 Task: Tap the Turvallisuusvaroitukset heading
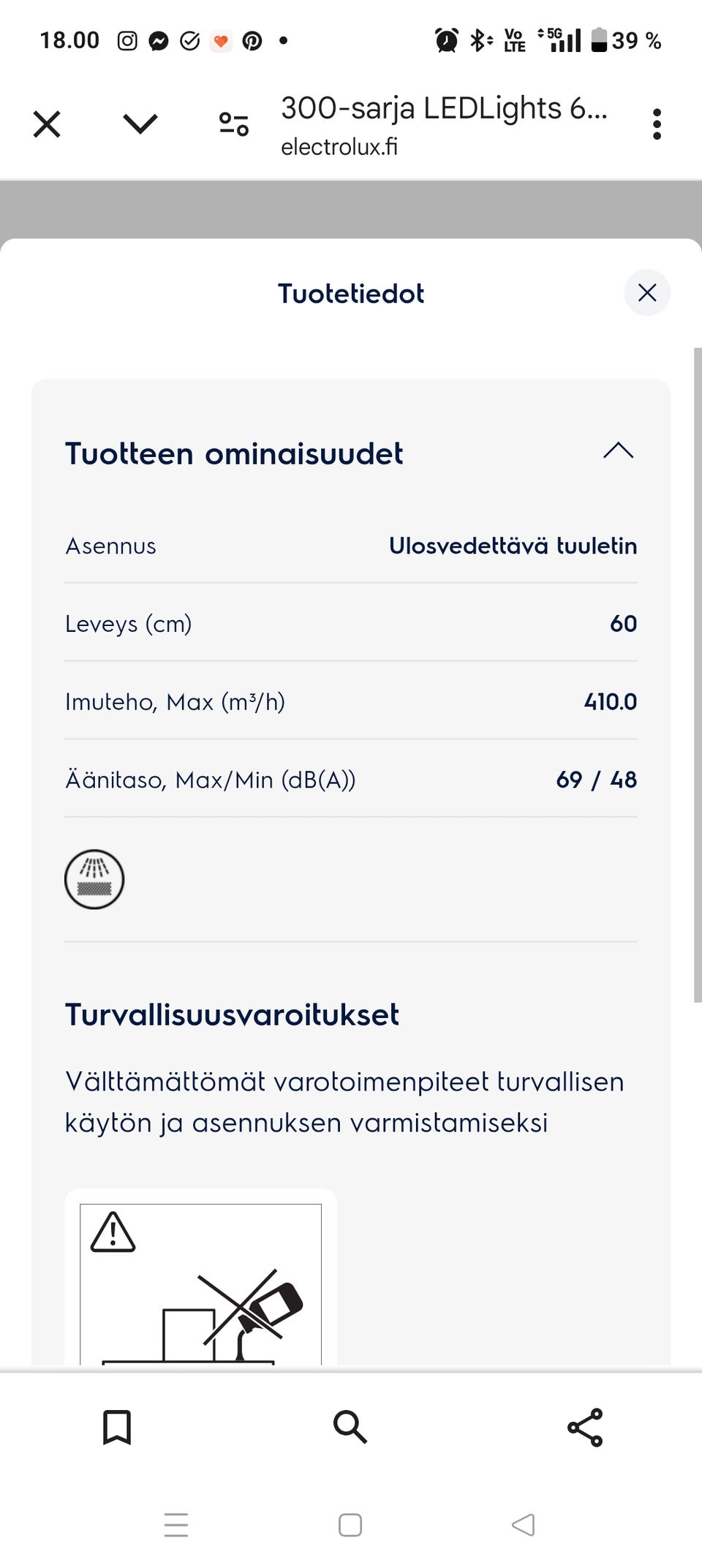click(233, 1014)
